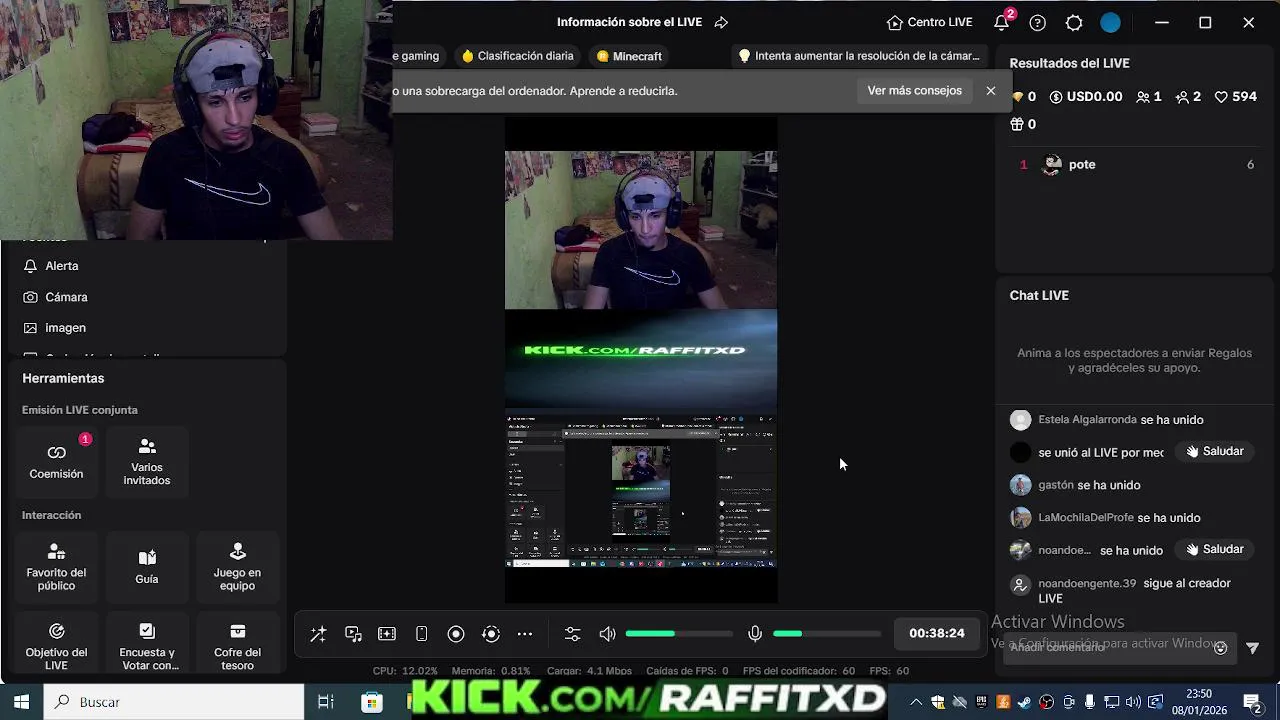Select the Clasificación diaria chip
1280x720 pixels.
click(517, 56)
